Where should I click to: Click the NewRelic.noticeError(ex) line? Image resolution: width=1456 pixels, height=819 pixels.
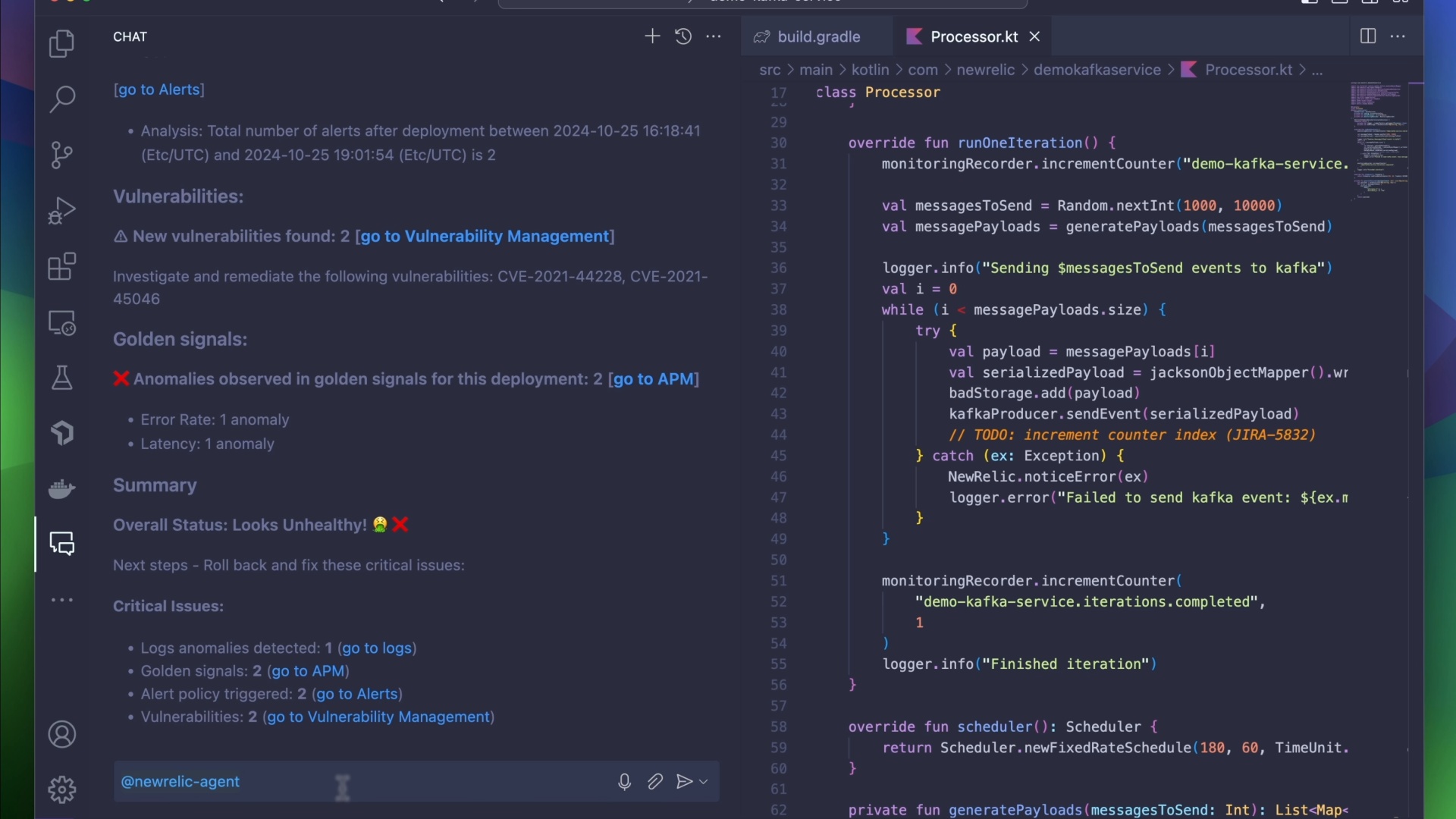(1048, 477)
